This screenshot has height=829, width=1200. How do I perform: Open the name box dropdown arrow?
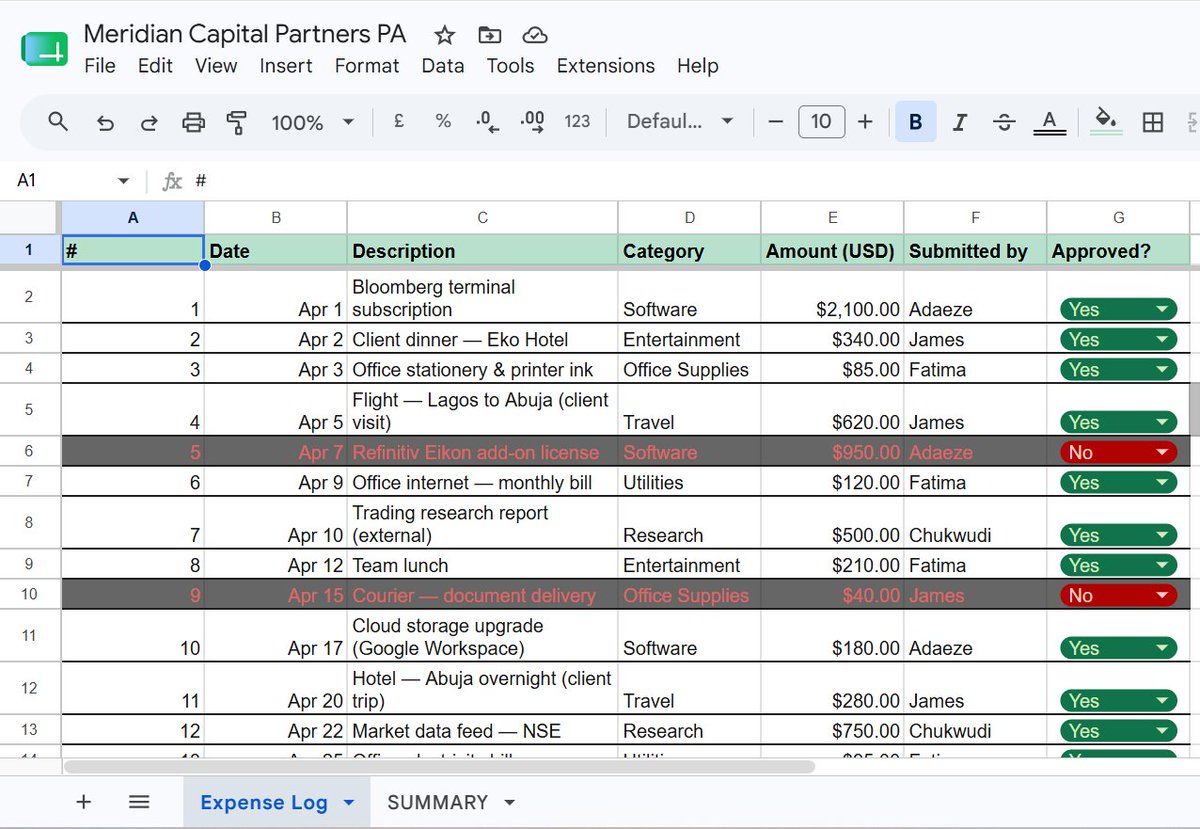pos(124,181)
